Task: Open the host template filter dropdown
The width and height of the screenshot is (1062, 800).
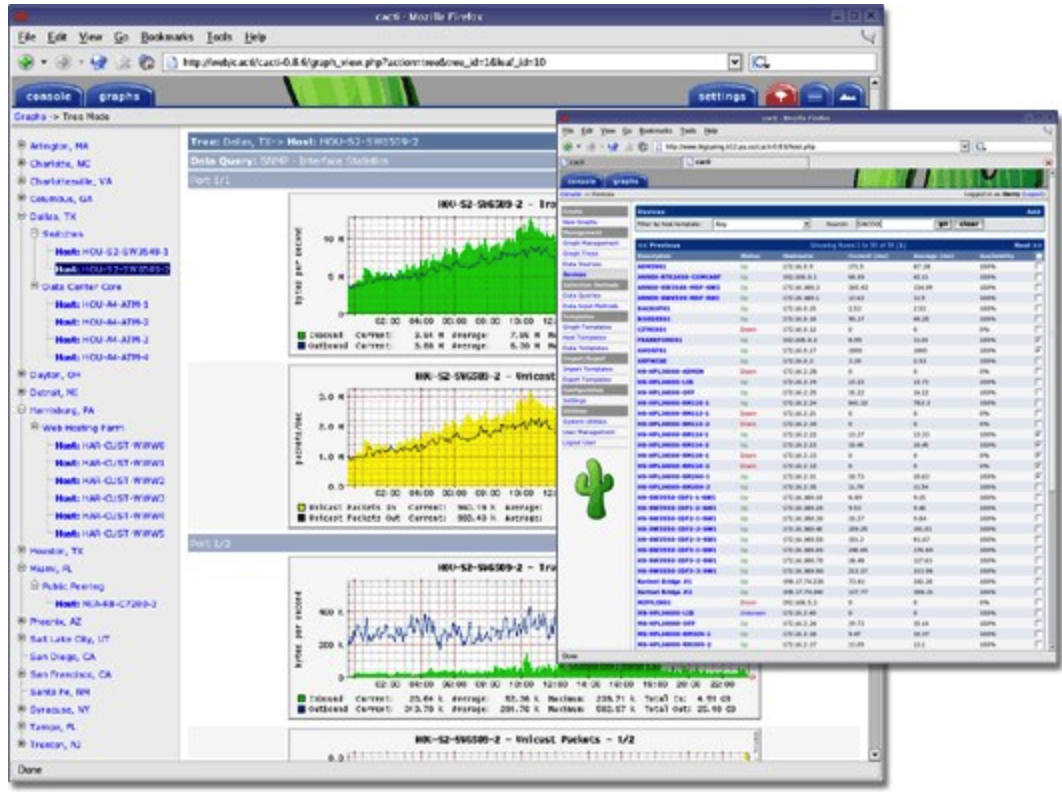Action: click(806, 224)
